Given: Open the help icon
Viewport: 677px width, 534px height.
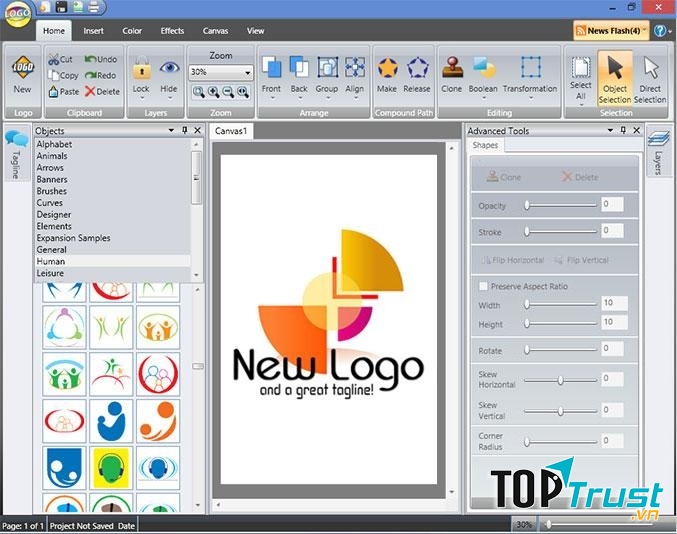Looking at the screenshot, I should click(x=659, y=31).
